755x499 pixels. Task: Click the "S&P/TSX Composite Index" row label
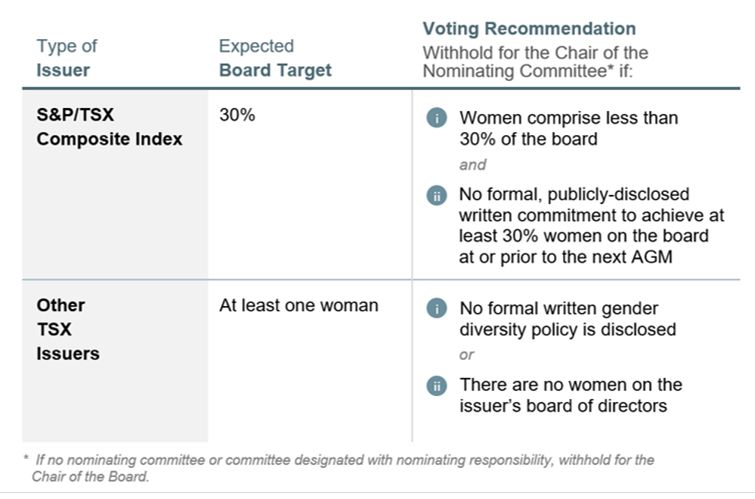(x=109, y=127)
